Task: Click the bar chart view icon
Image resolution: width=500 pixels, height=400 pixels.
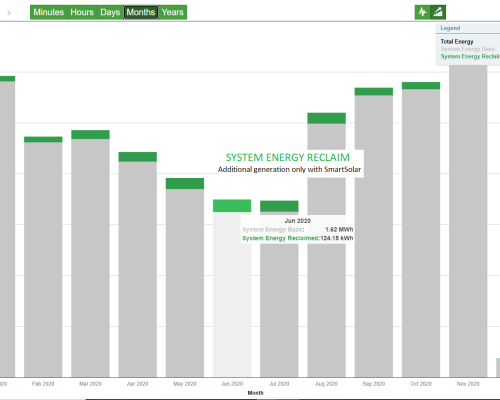Action: click(x=438, y=12)
